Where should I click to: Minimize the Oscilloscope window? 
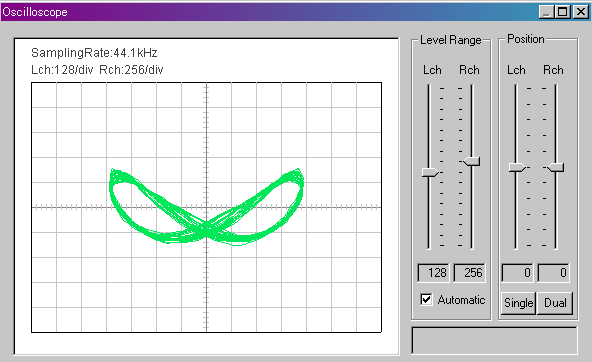click(x=546, y=12)
